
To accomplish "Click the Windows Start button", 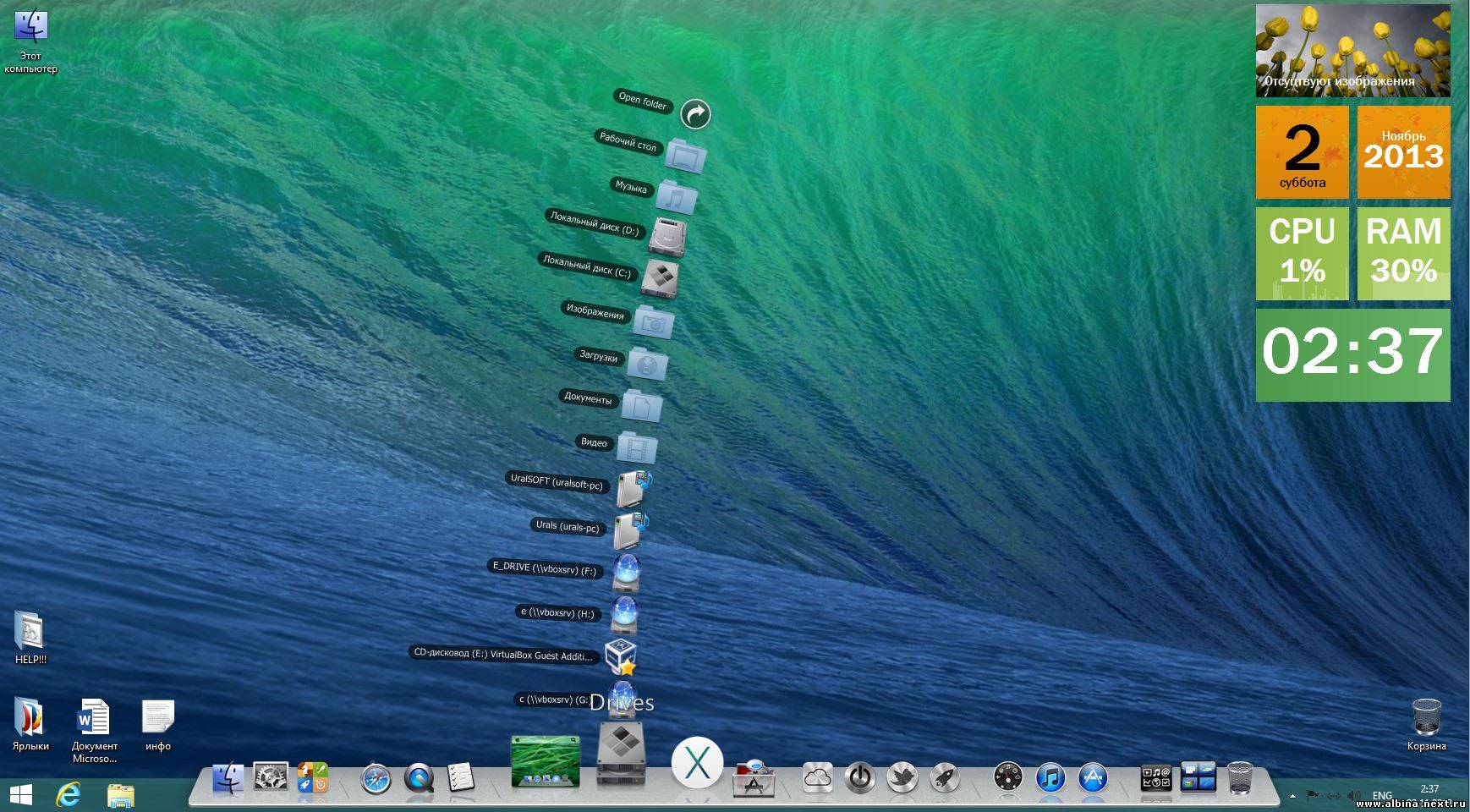I will pyautogui.click(x=20, y=795).
